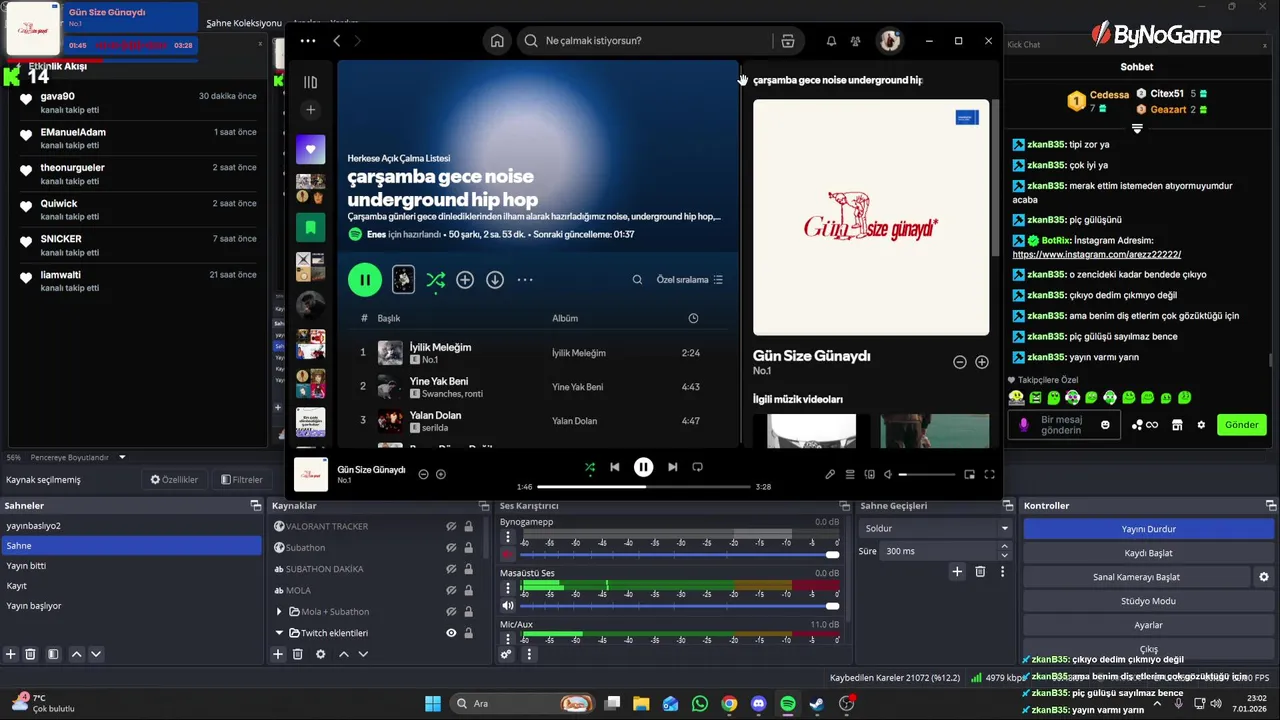This screenshot has height=720, width=1280.
Task: Show Subathon source with eye icon
Action: [x=451, y=548]
